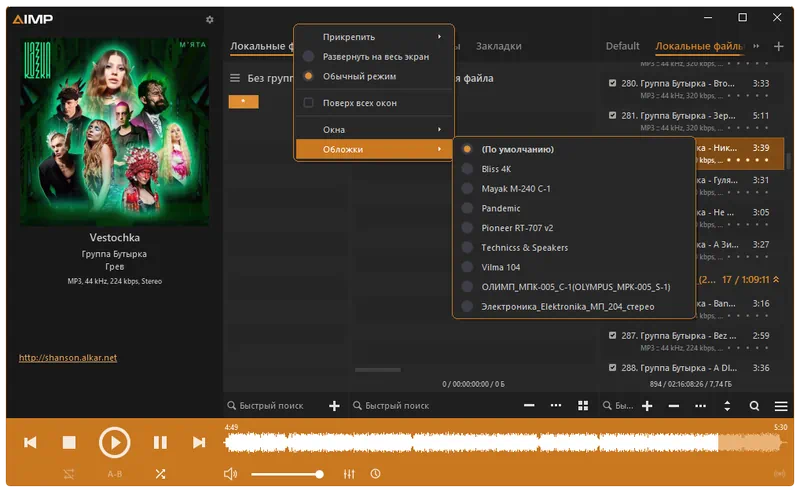Image resolution: width=800 pixels, height=492 pixels.
Task: Open the left Локальные tab in music library
Action: pos(262,46)
